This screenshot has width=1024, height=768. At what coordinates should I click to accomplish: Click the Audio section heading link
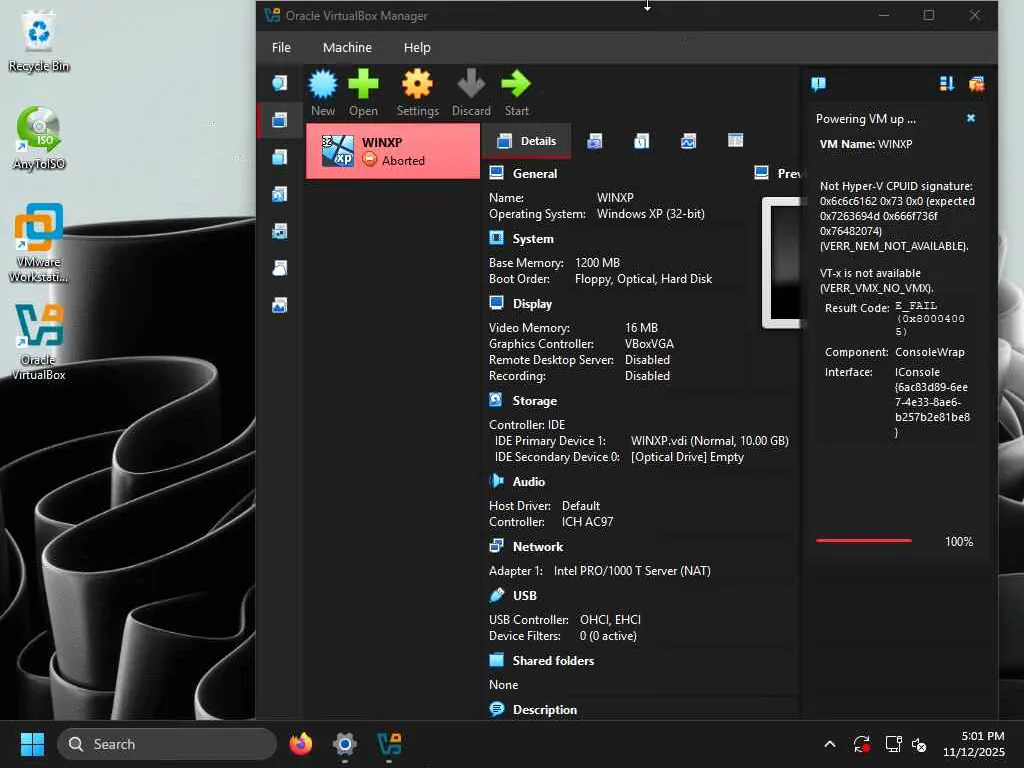coord(529,482)
